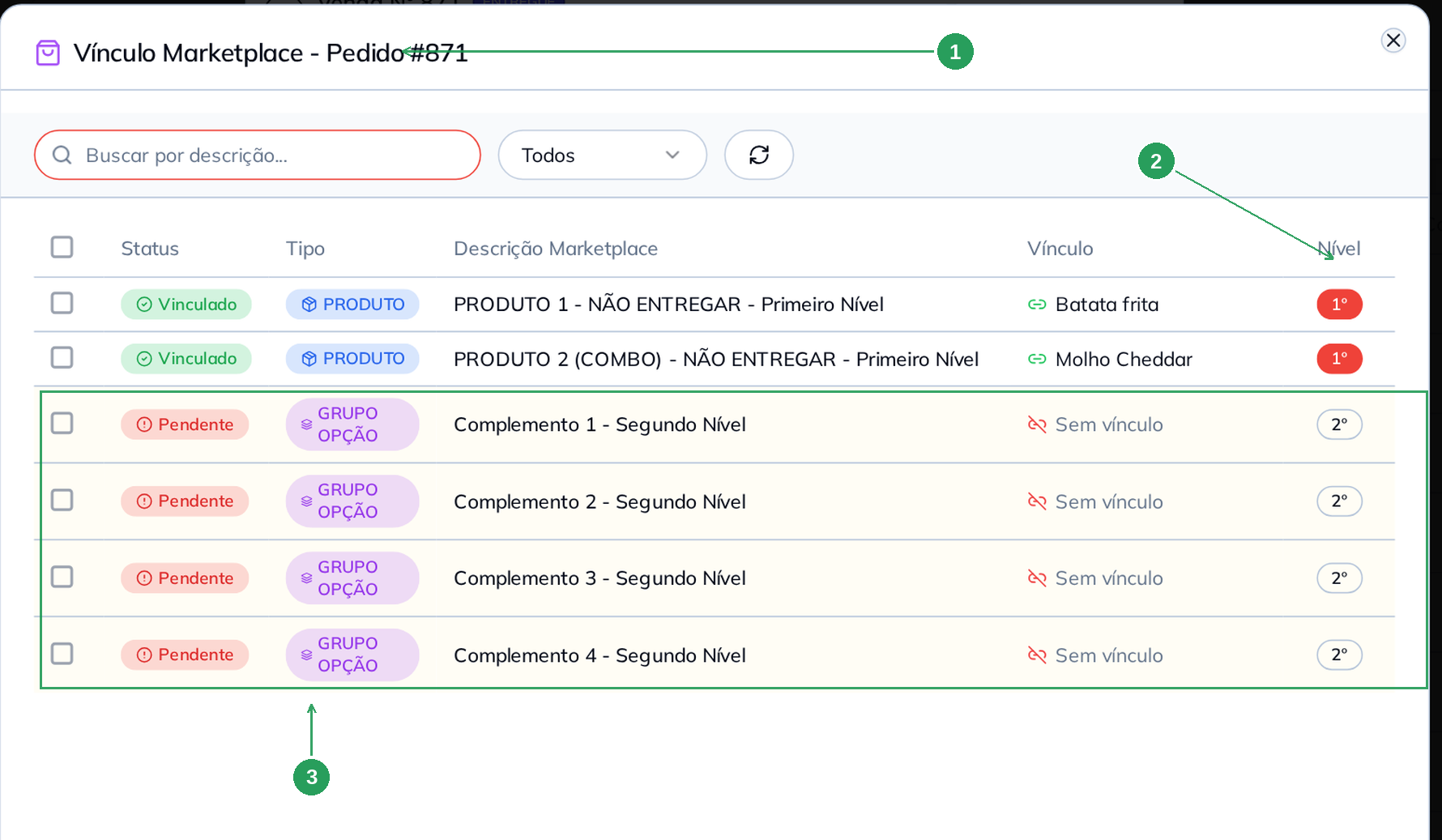Focus the Buscar por descrição field
The height and width of the screenshot is (840, 1442).
pos(258,155)
